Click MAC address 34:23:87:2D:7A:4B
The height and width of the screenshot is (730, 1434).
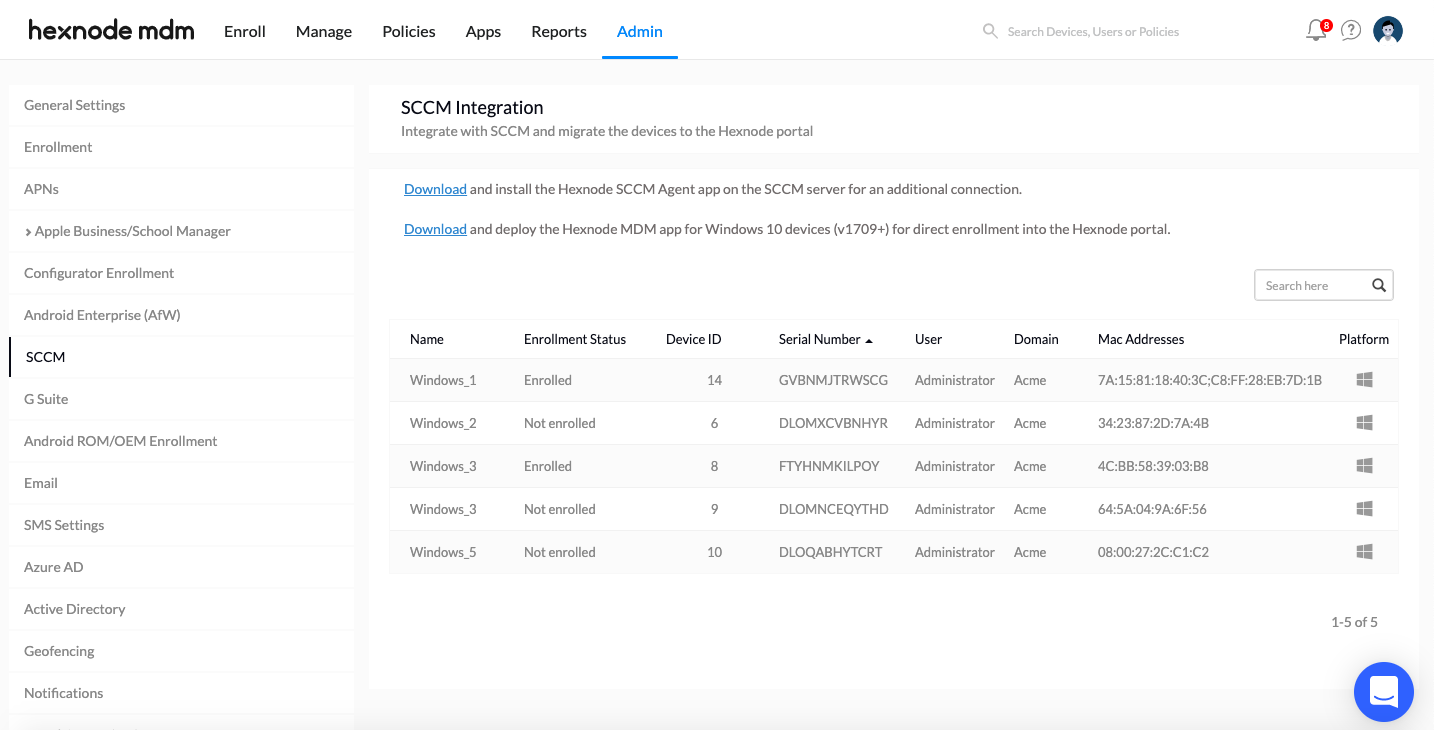tap(1153, 423)
